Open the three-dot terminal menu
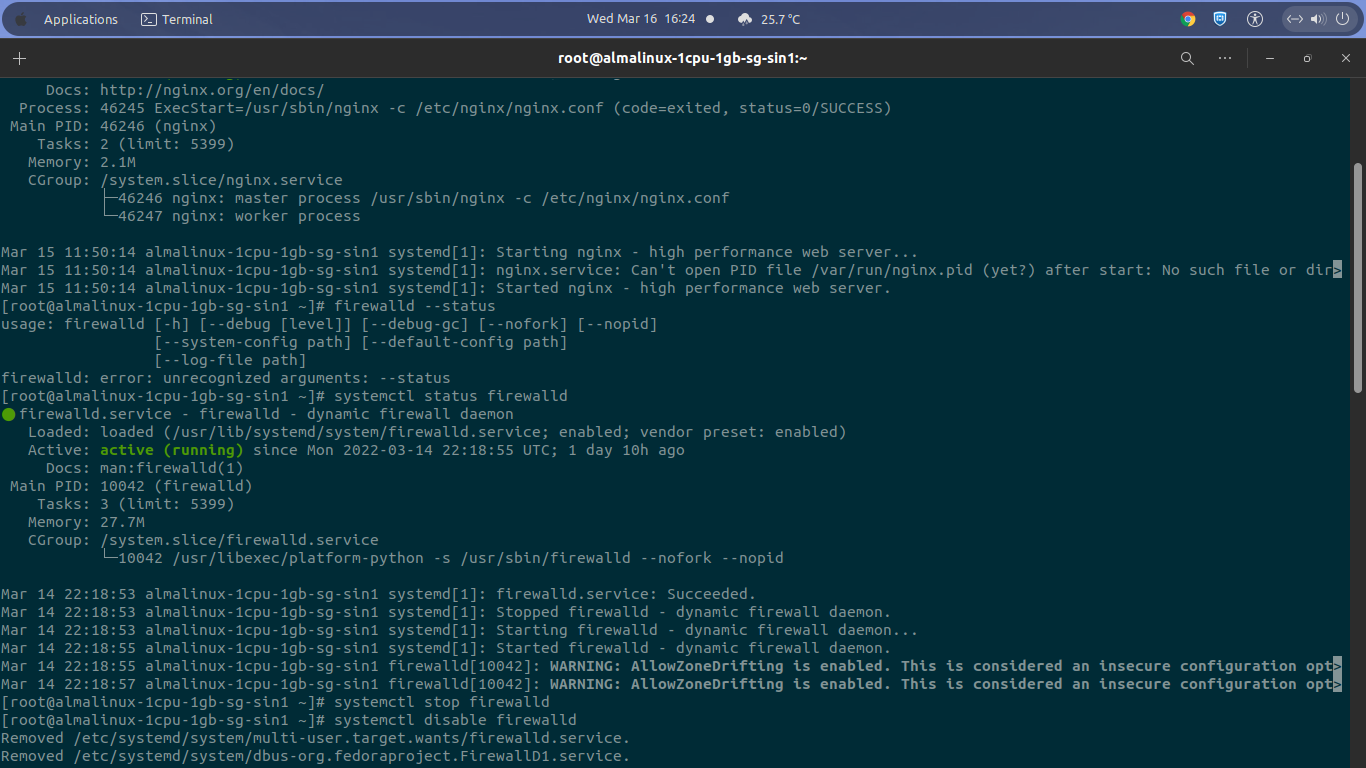The image size is (1366, 768). [x=1225, y=59]
